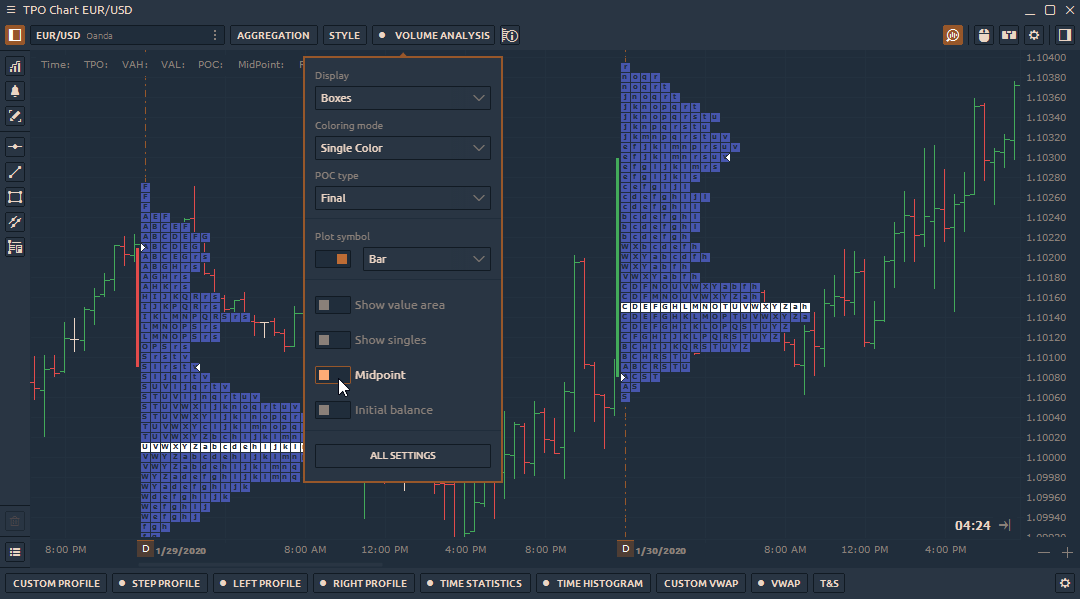1080x599 pixels.
Task: Toggle the Time Histogram indicator
Action: coord(594,583)
